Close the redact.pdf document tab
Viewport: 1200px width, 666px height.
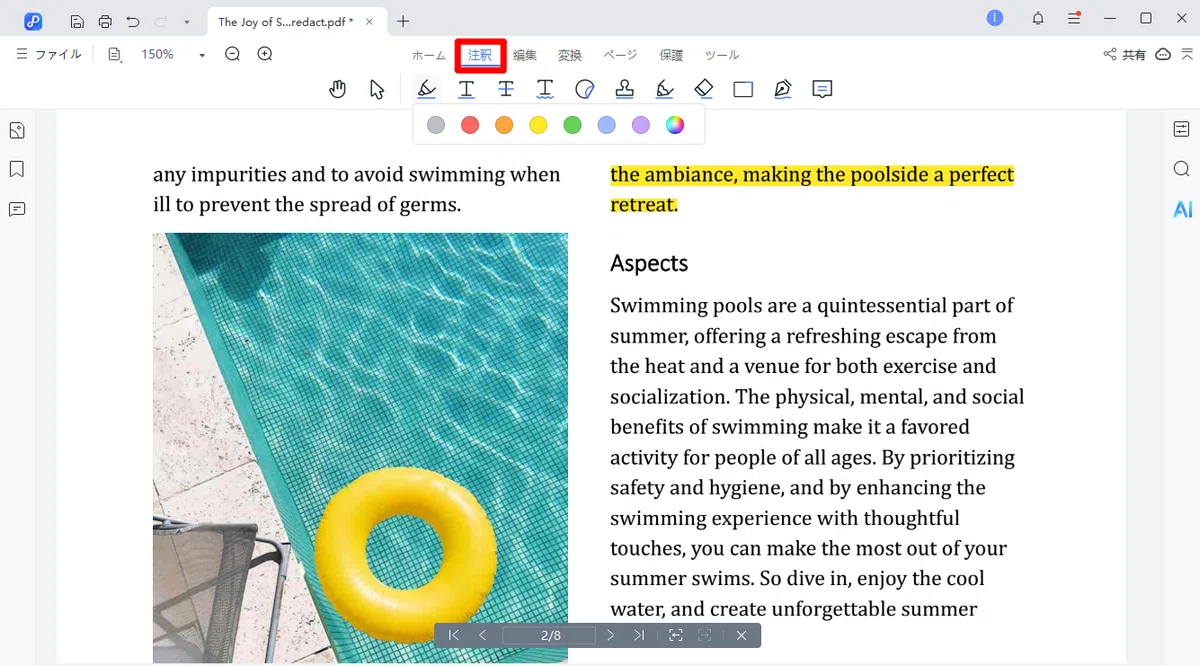pyautogui.click(x=367, y=21)
